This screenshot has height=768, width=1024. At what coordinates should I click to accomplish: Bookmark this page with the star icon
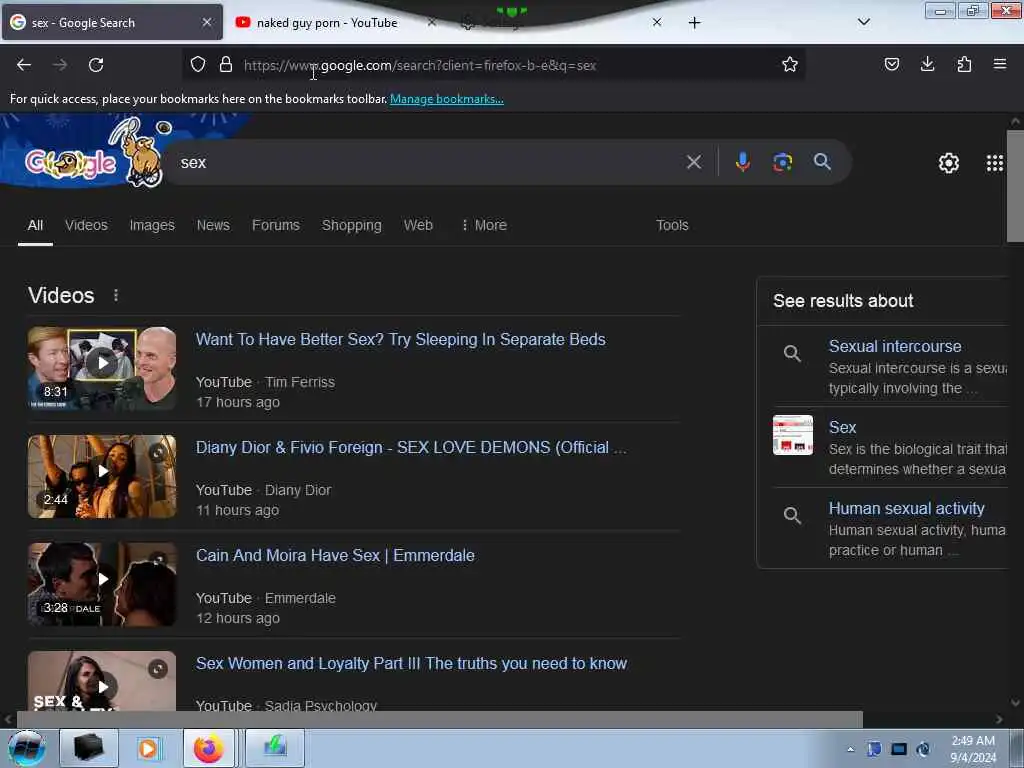pos(790,64)
